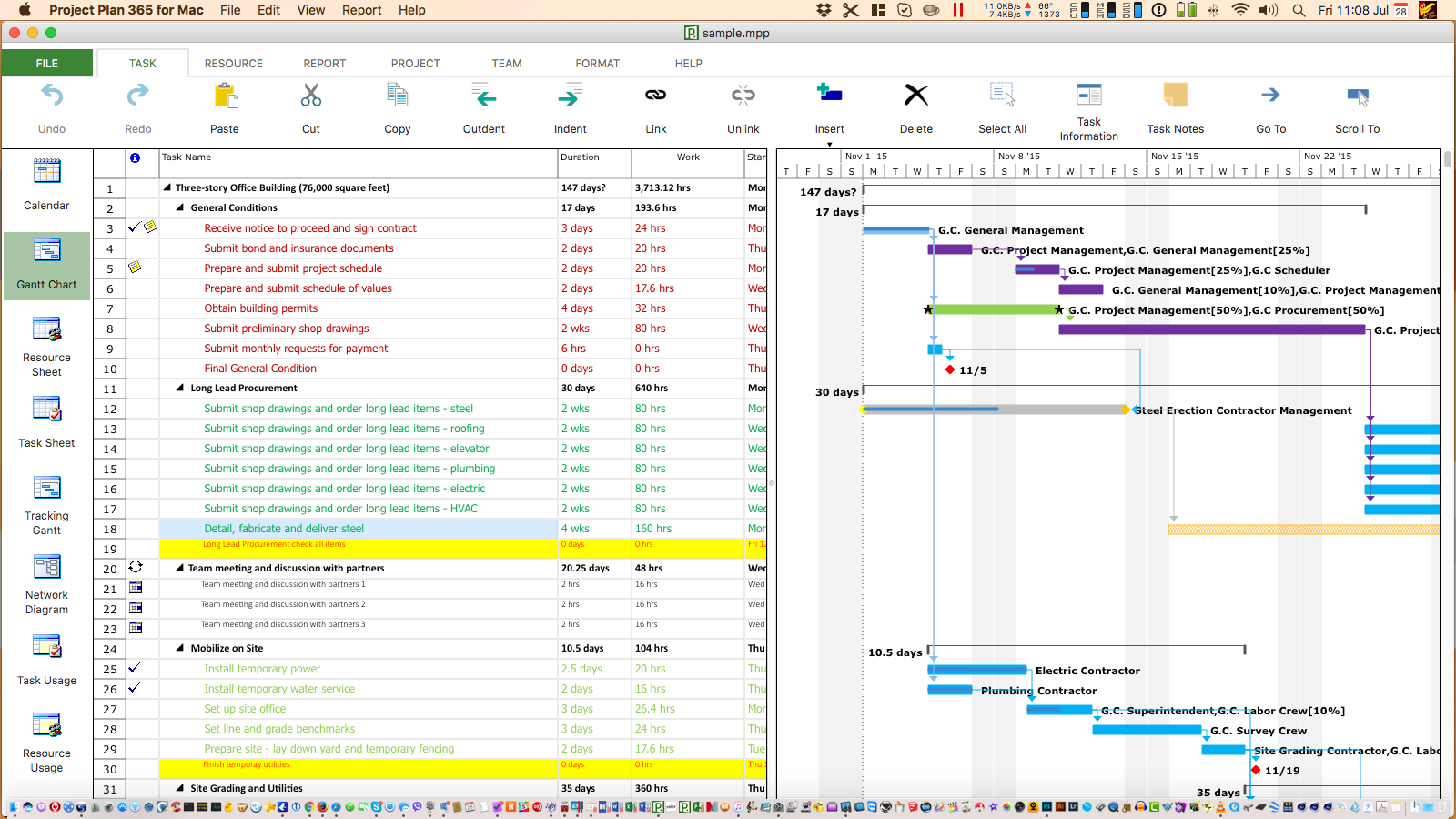Viewport: 1456px width, 819px height.
Task: Collapse the Mobilize on Site group
Action: coord(180,649)
